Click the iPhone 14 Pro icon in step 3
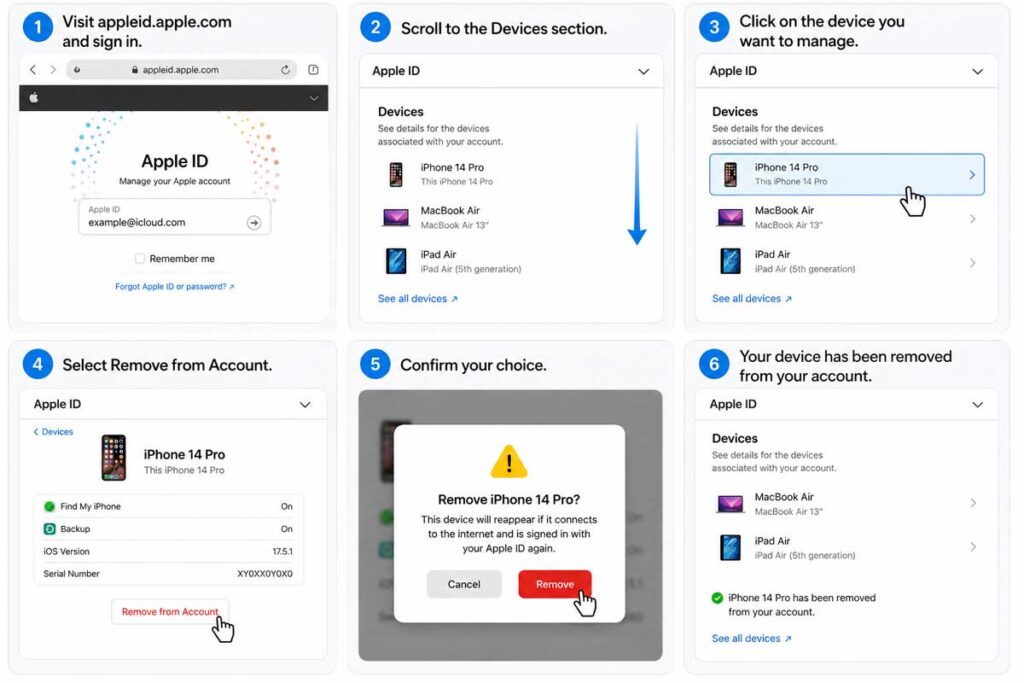The image size is (1024, 683). 730,174
